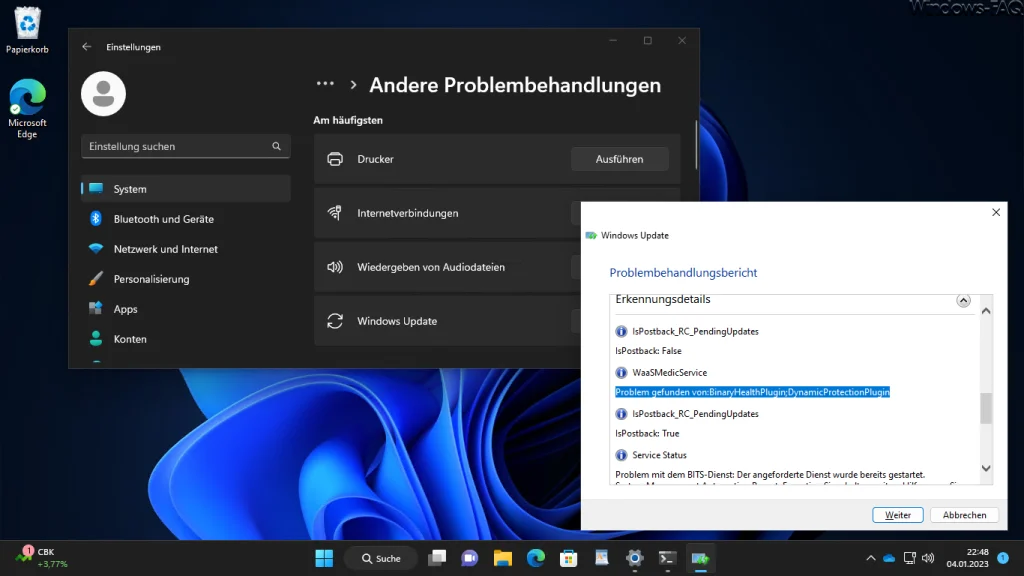Open Settings gear on taskbar

[635, 558]
